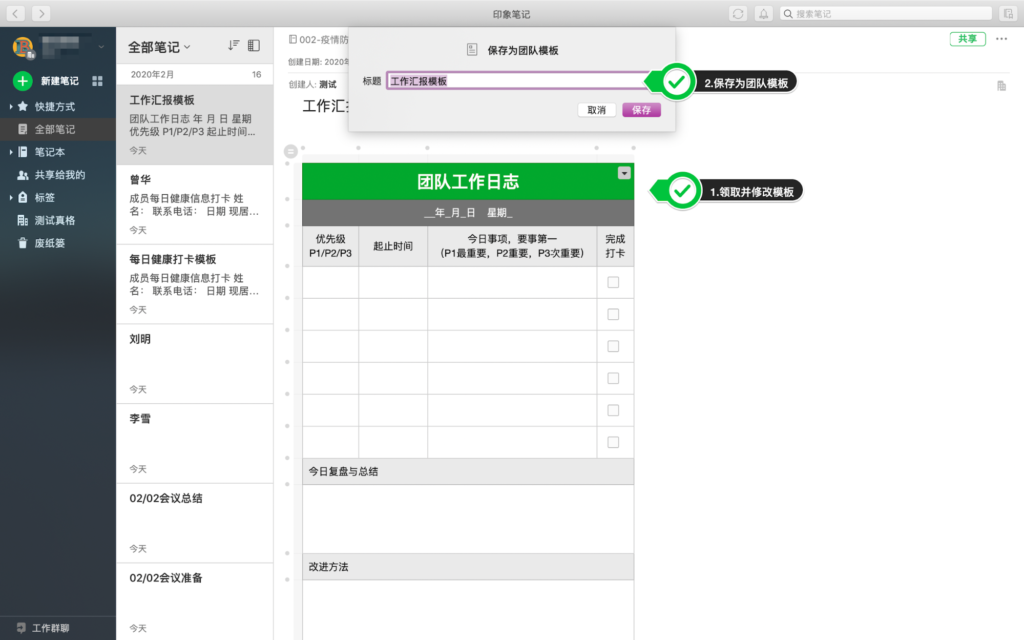Click the note list sort icon
This screenshot has height=640, width=1024.
(x=233, y=46)
